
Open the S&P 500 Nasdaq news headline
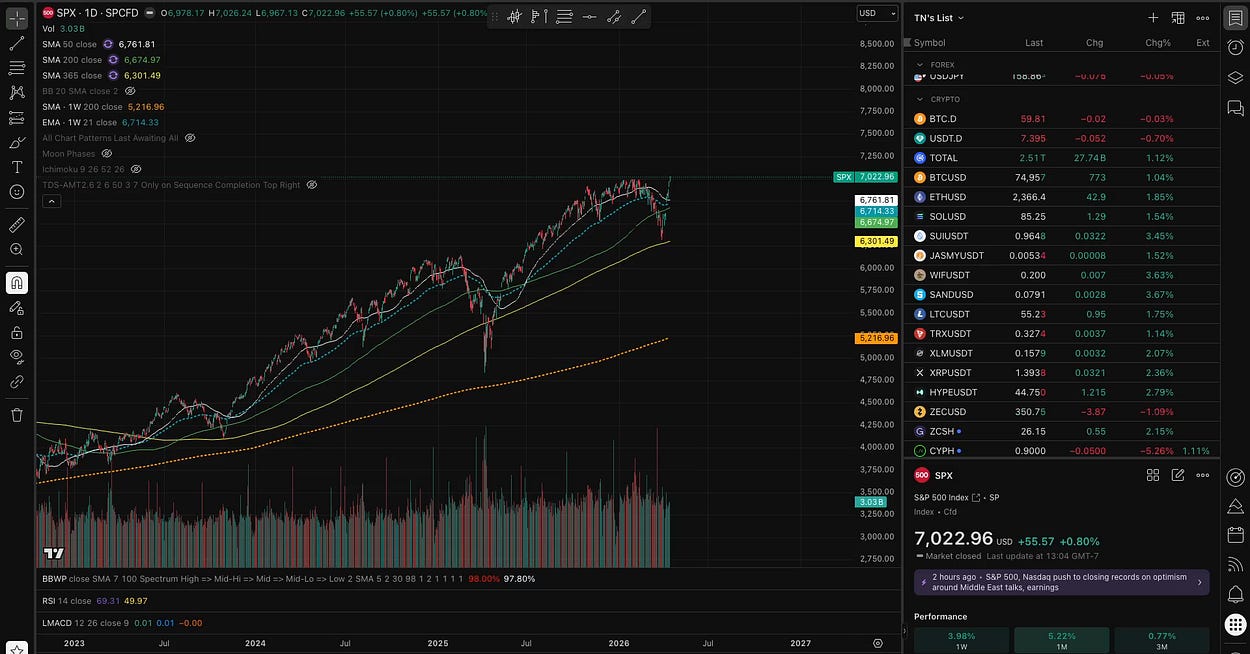coord(1060,582)
